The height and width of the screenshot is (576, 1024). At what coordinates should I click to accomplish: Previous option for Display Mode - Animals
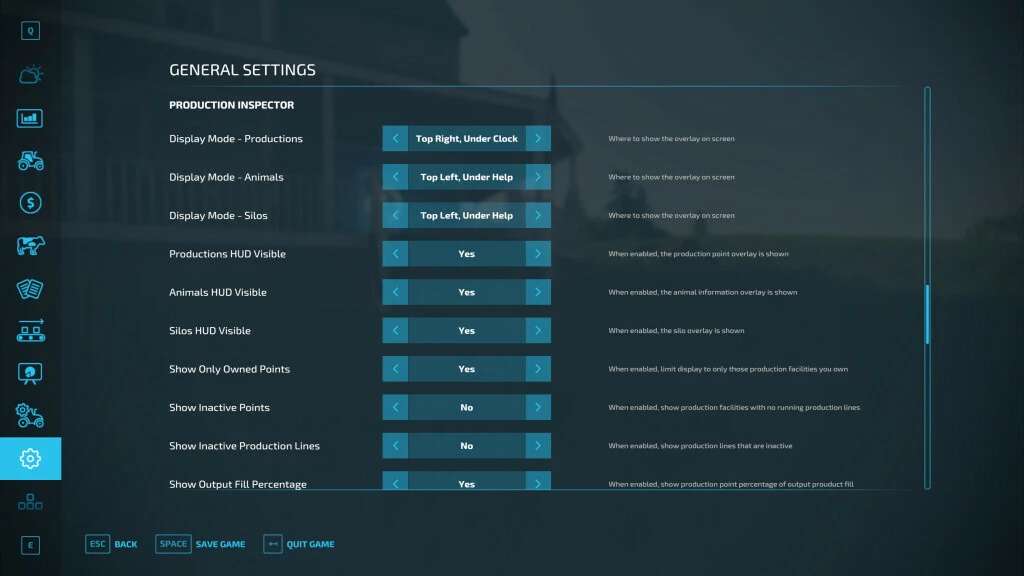395,177
